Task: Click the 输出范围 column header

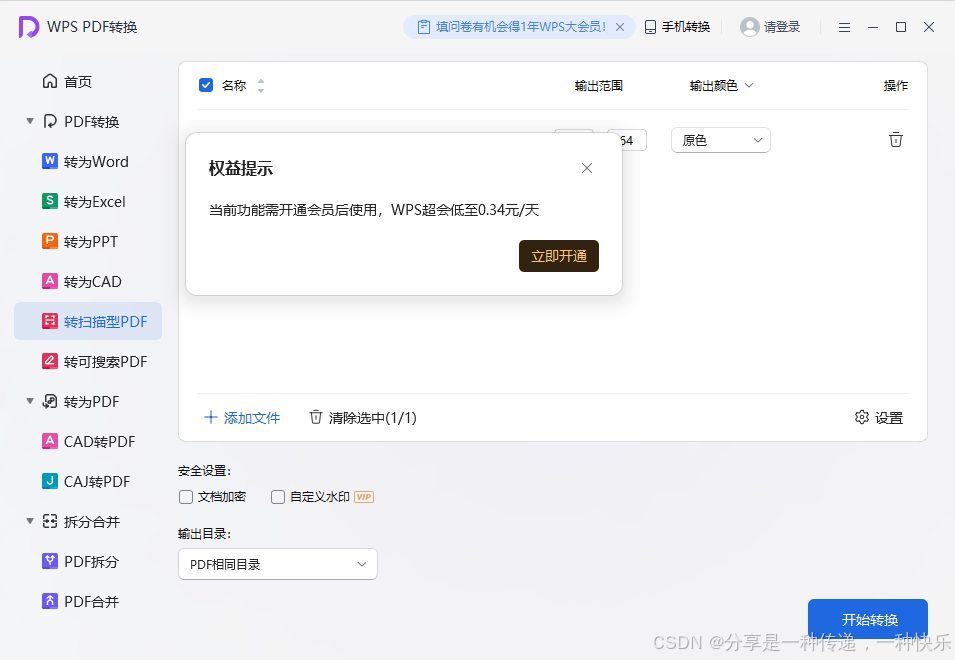Action: [x=599, y=86]
